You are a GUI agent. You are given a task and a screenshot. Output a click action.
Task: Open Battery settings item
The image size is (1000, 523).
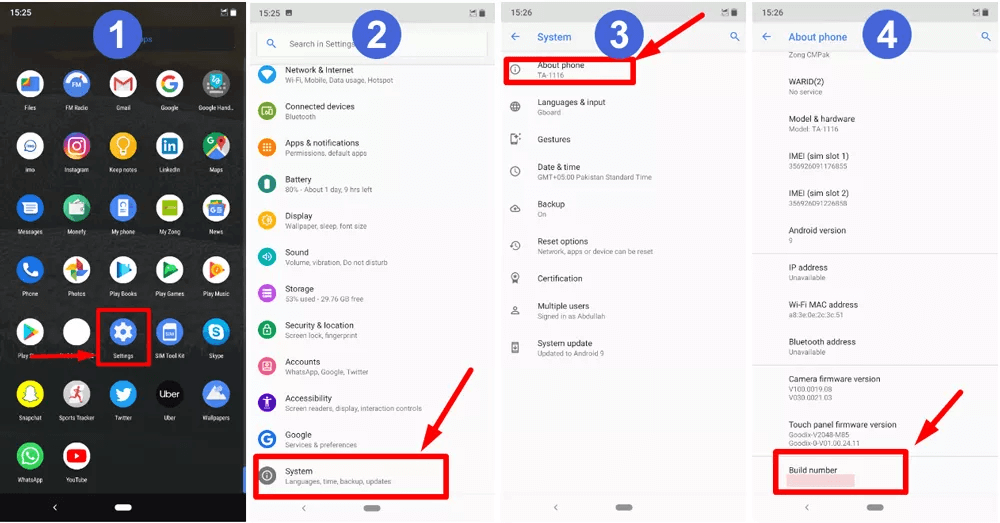(x=372, y=184)
